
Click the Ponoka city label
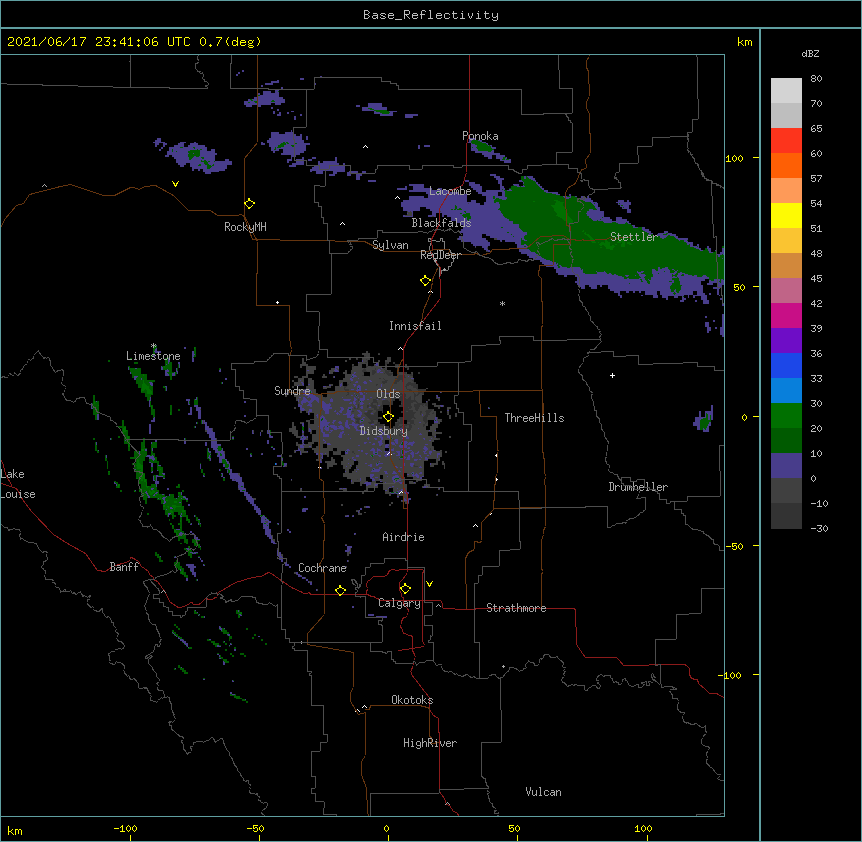pos(480,136)
